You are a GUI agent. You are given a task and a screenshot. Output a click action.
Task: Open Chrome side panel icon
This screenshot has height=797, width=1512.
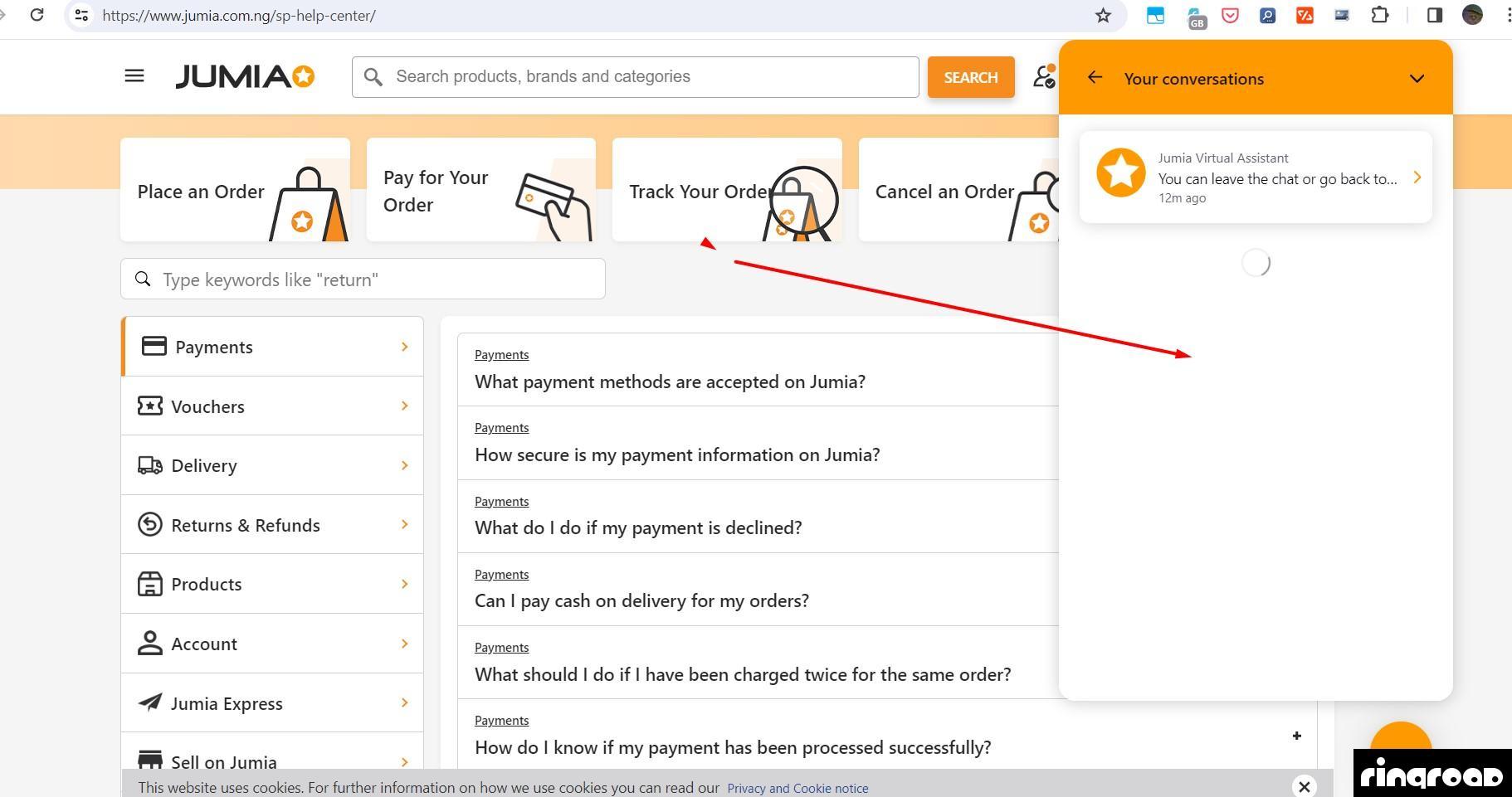click(1435, 16)
